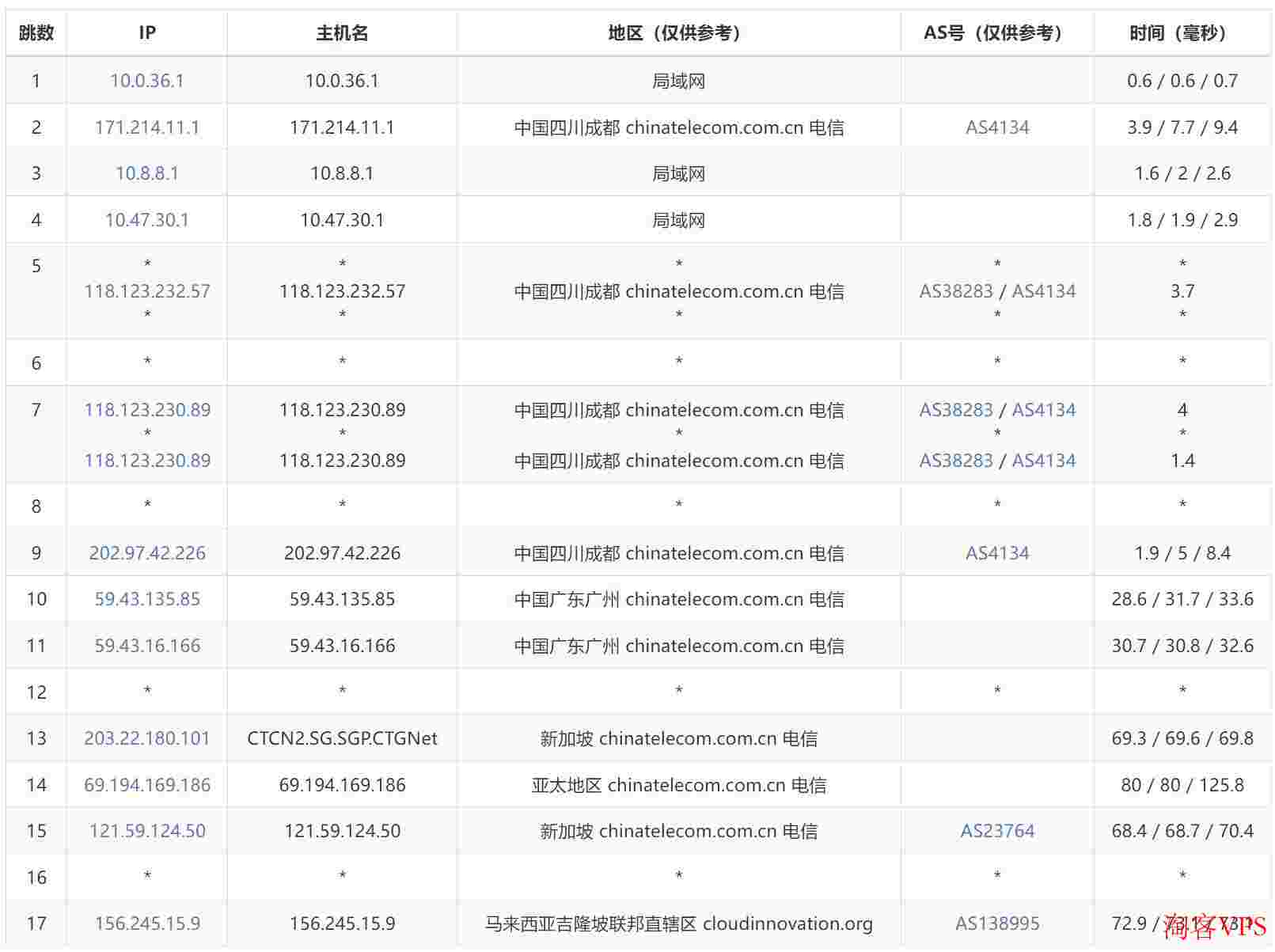The width and height of the screenshot is (1275, 952).
Task: Click hostname cell 171.214.11.1
Action: click(x=342, y=127)
